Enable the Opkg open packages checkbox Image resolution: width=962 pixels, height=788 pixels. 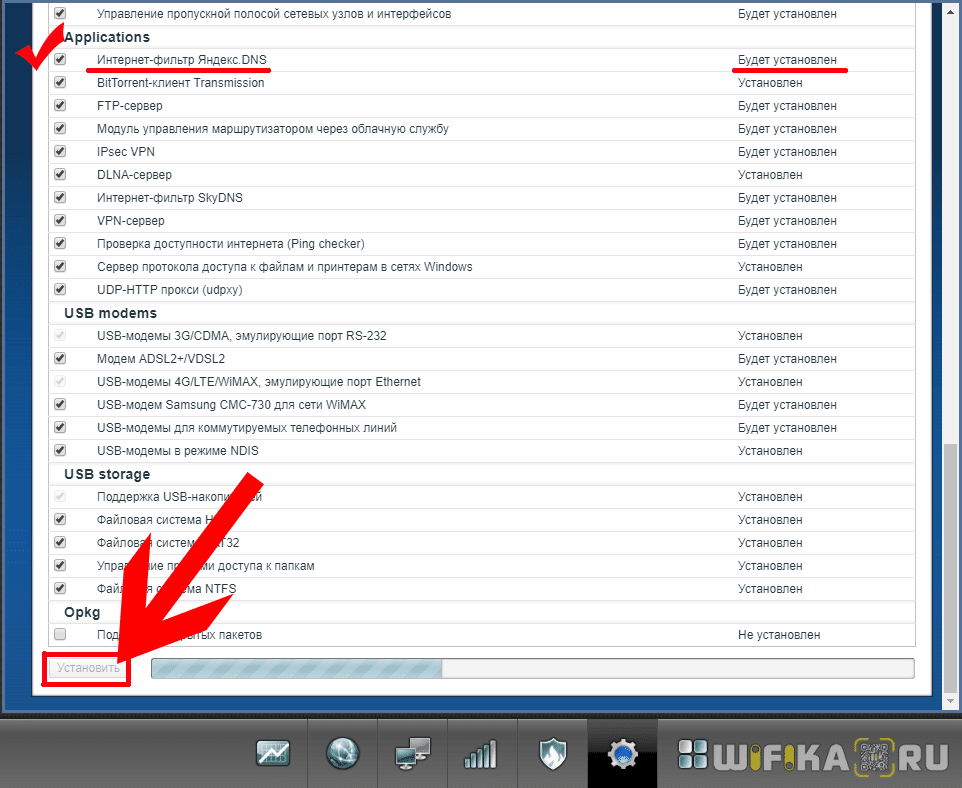point(60,635)
